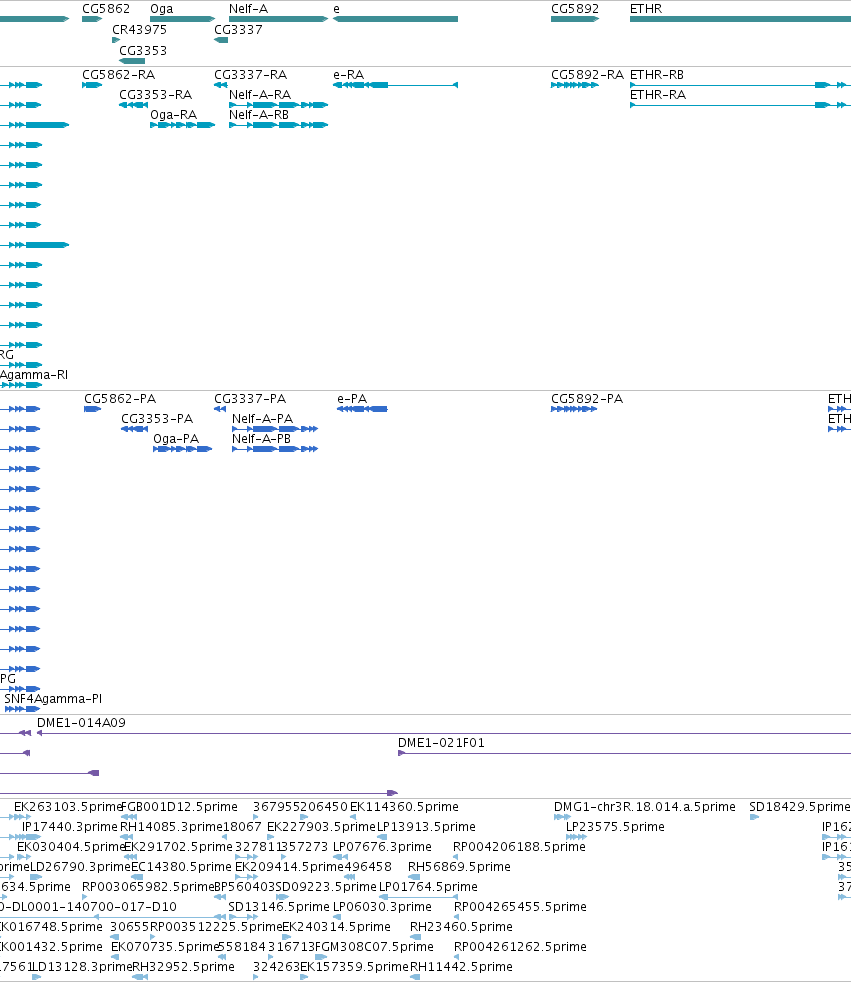This screenshot has height=982, width=851.
Task: Click EST label RH32952.5prime
Action: pyautogui.click(x=183, y=967)
